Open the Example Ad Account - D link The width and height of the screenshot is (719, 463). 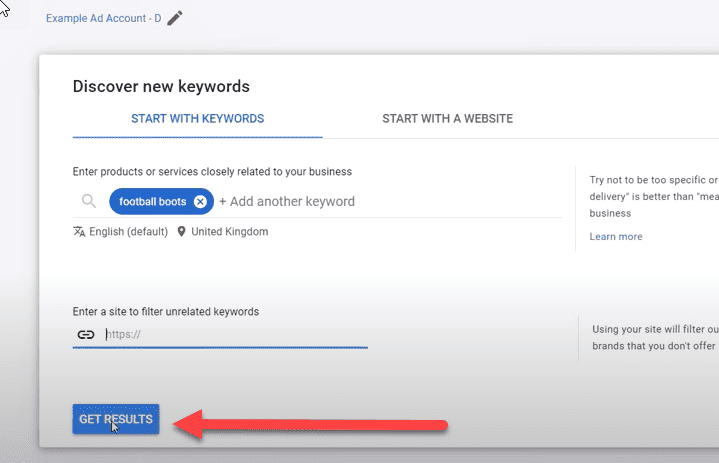click(x=103, y=18)
